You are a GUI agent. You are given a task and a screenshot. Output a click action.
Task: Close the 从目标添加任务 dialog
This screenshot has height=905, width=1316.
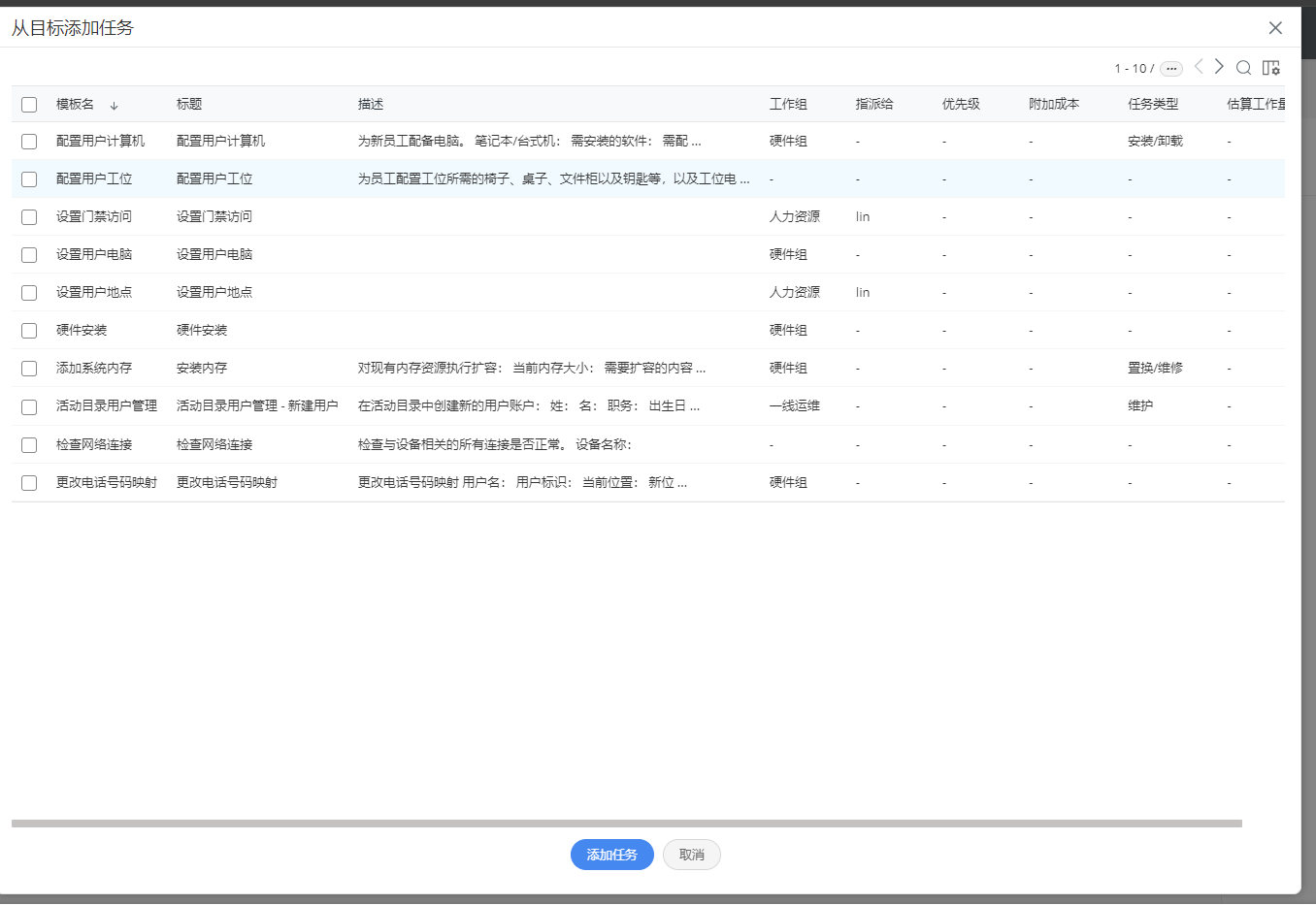[x=1275, y=28]
